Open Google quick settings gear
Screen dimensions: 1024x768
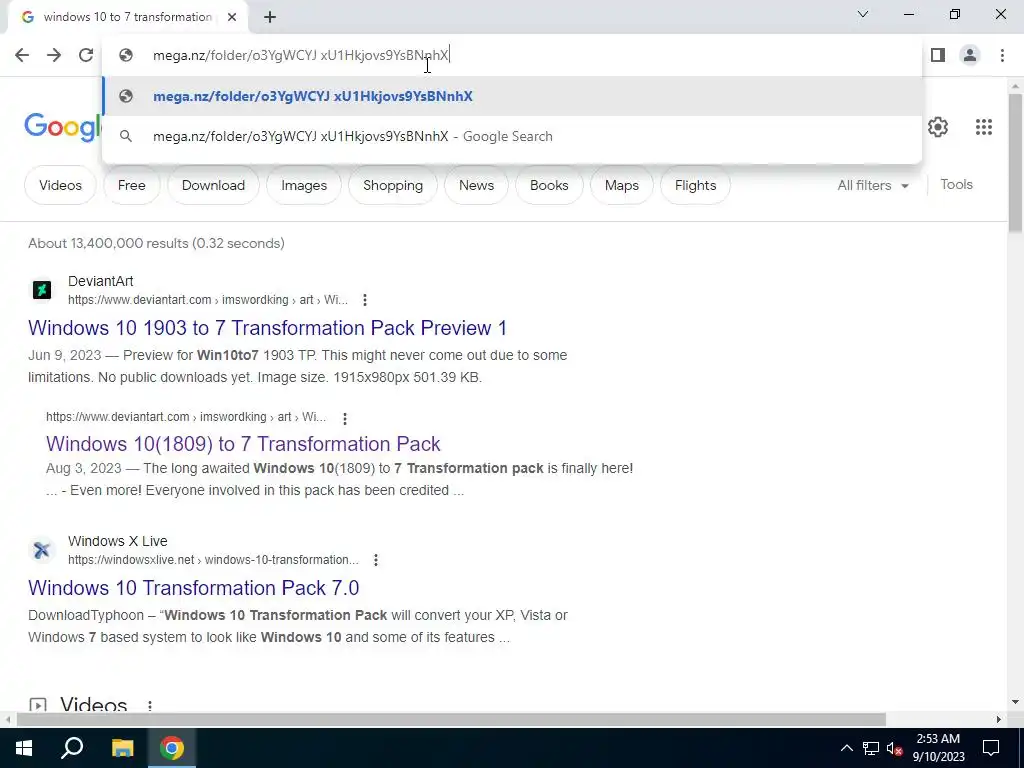pyautogui.click(x=938, y=127)
